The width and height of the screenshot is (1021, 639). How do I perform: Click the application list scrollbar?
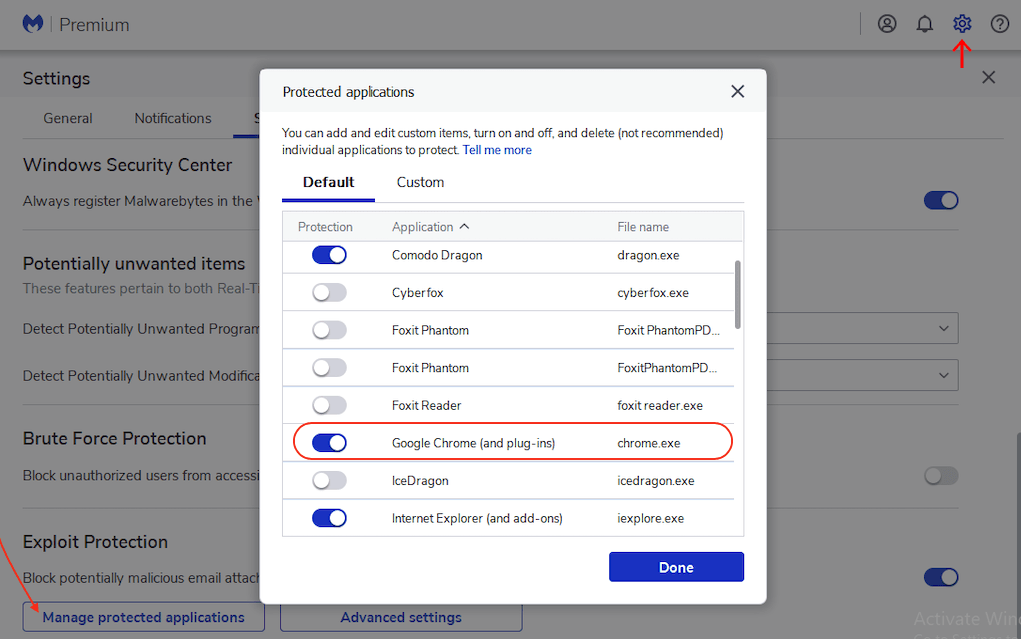click(x=737, y=294)
